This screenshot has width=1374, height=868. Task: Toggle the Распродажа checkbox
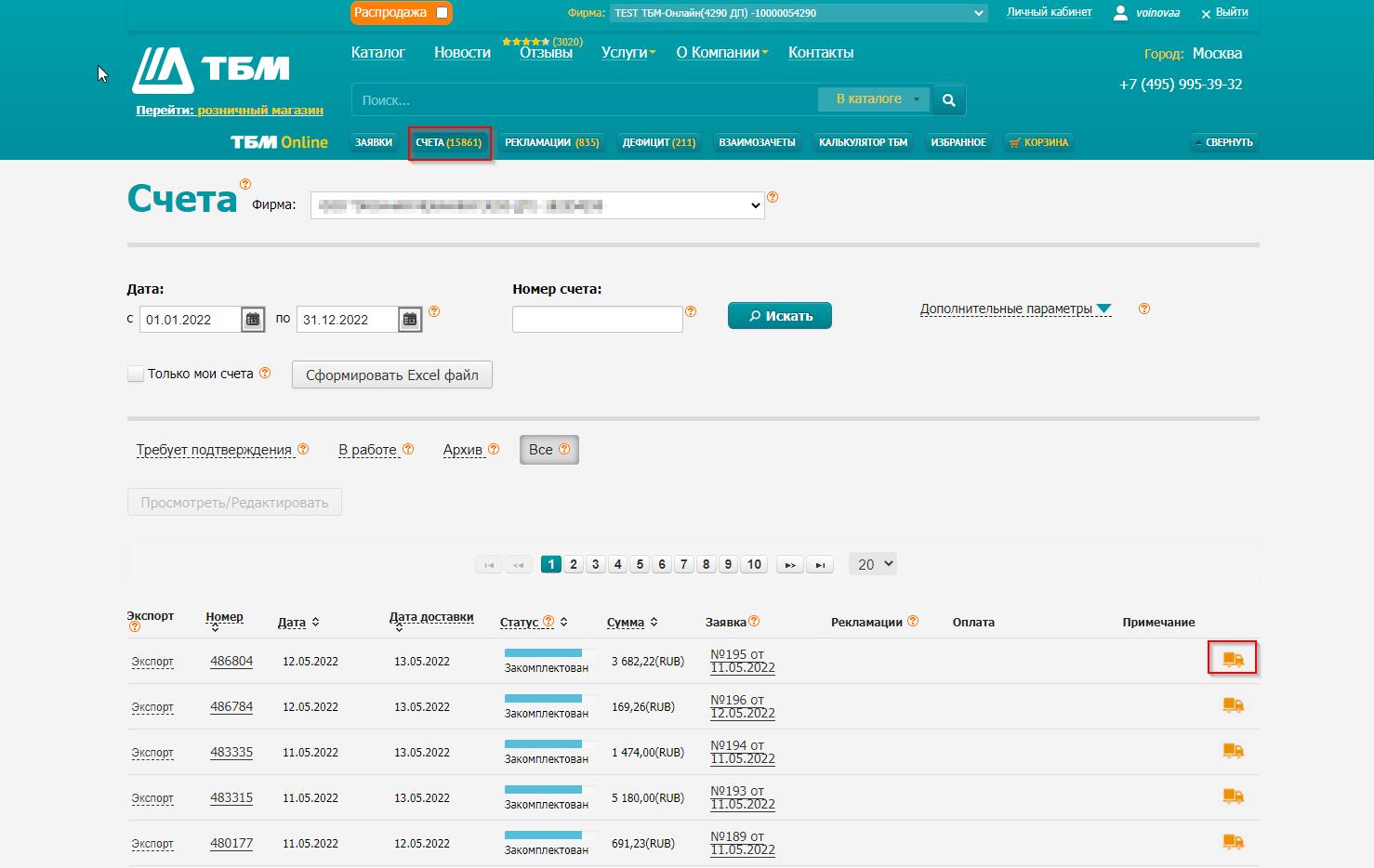pyautogui.click(x=443, y=12)
